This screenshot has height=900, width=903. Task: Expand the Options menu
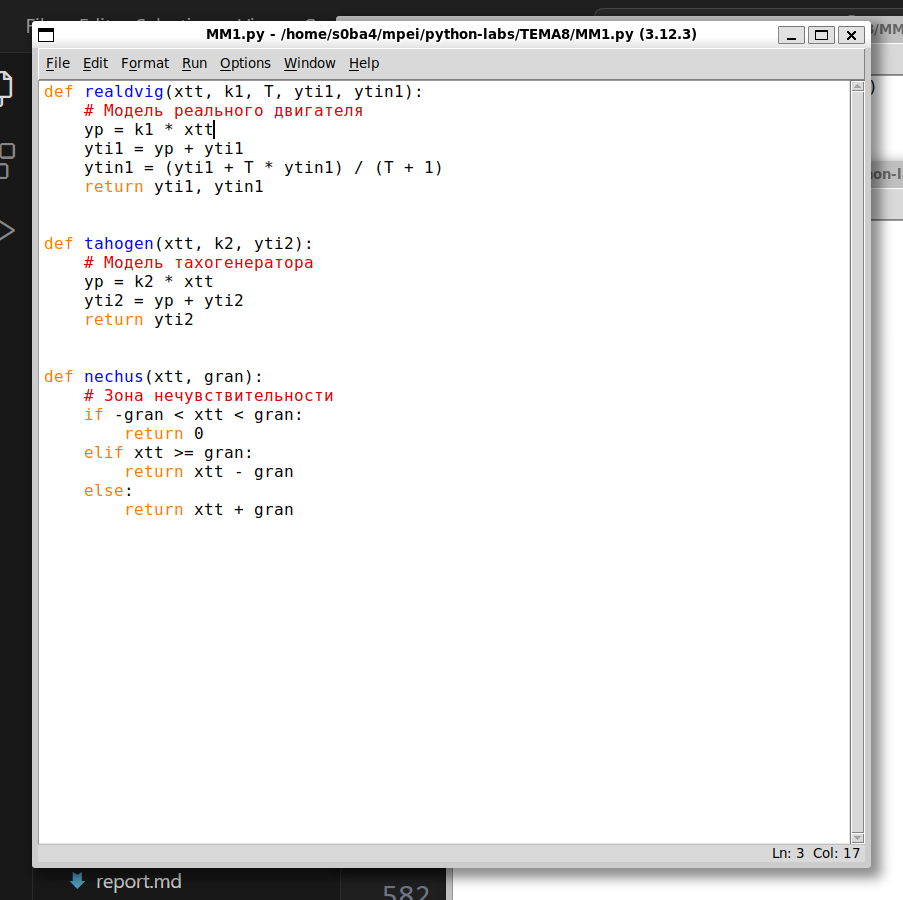pos(245,63)
